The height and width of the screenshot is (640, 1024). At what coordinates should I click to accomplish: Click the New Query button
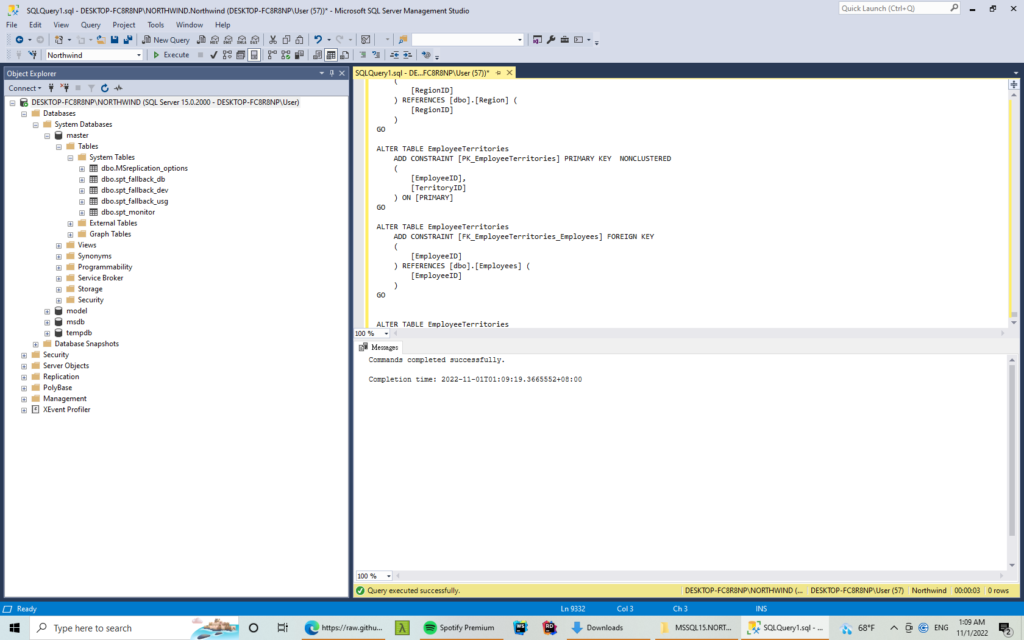[x=166, y=40]
